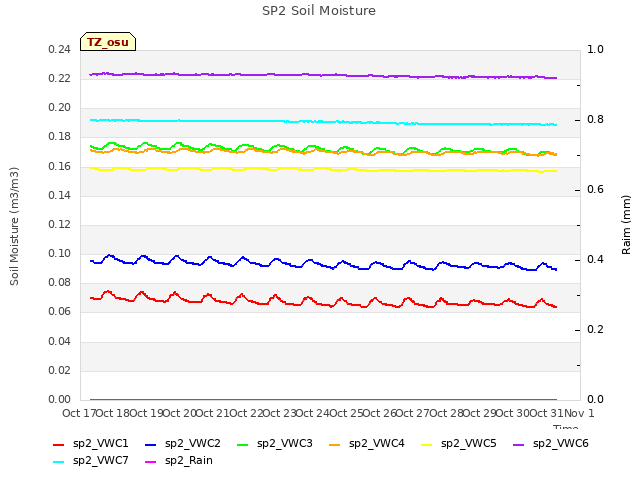Click the 0.20 left axis value
This screenshot has width=640, height=480.
[60, 107]
